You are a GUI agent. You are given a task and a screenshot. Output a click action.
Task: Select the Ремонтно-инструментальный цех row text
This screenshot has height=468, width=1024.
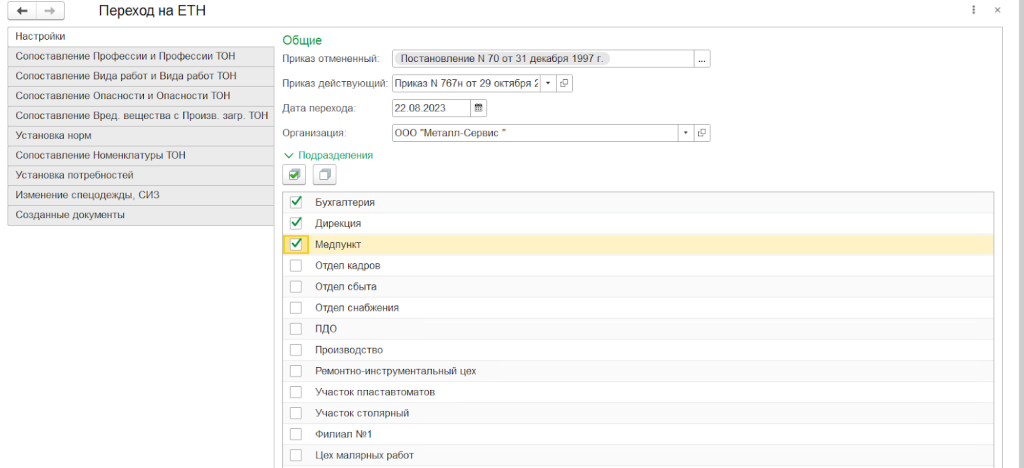395,371
